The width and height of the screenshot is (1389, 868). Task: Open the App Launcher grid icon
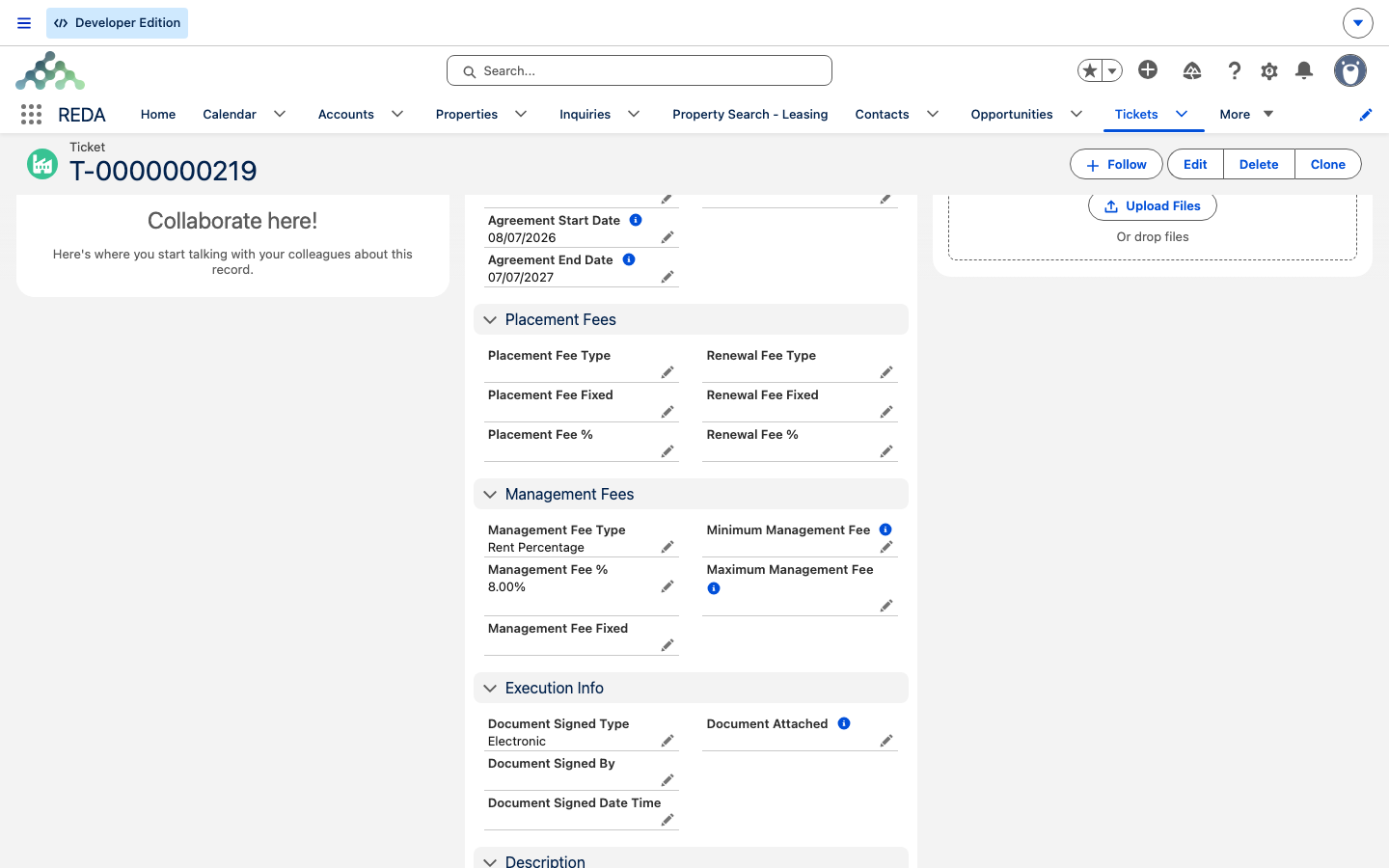pyautogui.click(x=31, y=114)
